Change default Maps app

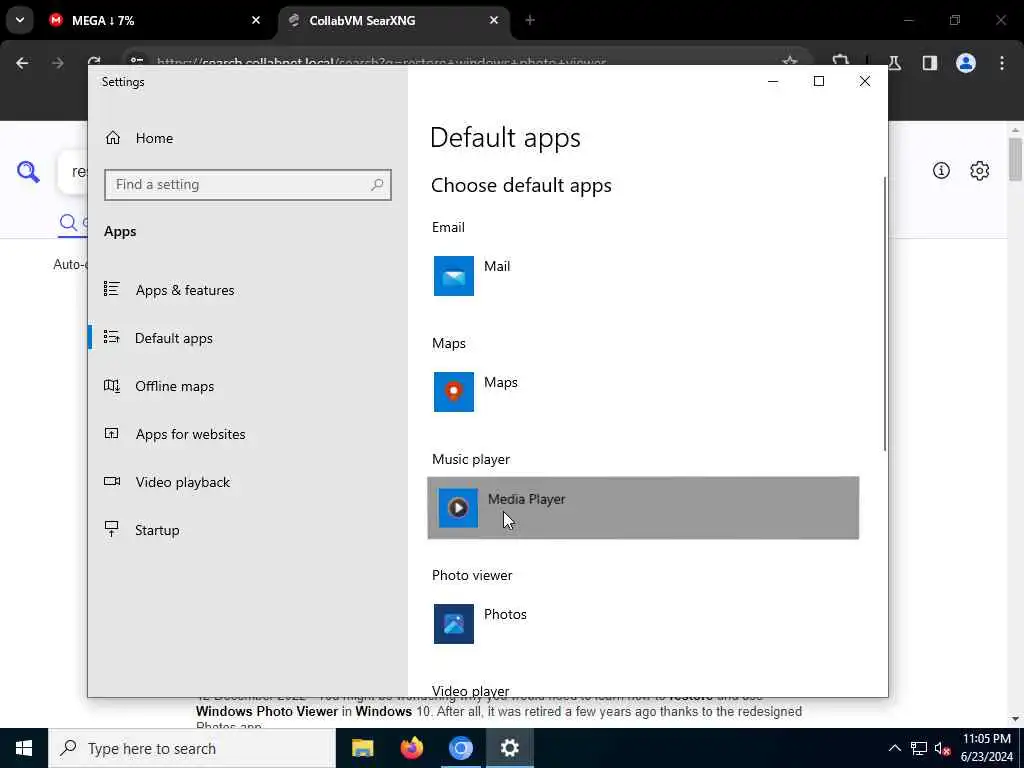click(643, 392)
